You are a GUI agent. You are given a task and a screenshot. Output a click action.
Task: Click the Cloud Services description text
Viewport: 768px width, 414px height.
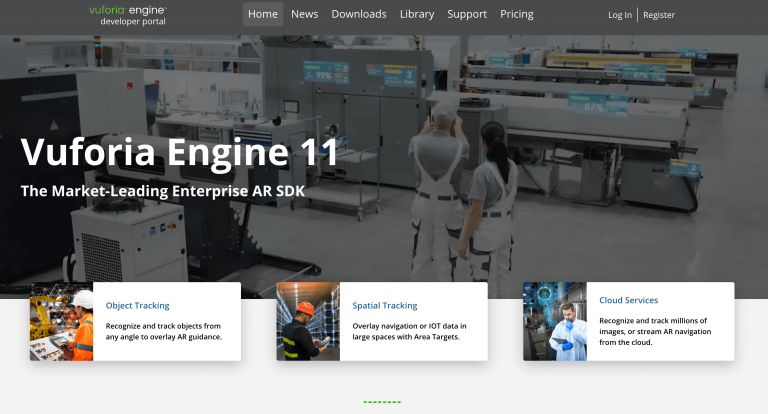tap(657, 331)
